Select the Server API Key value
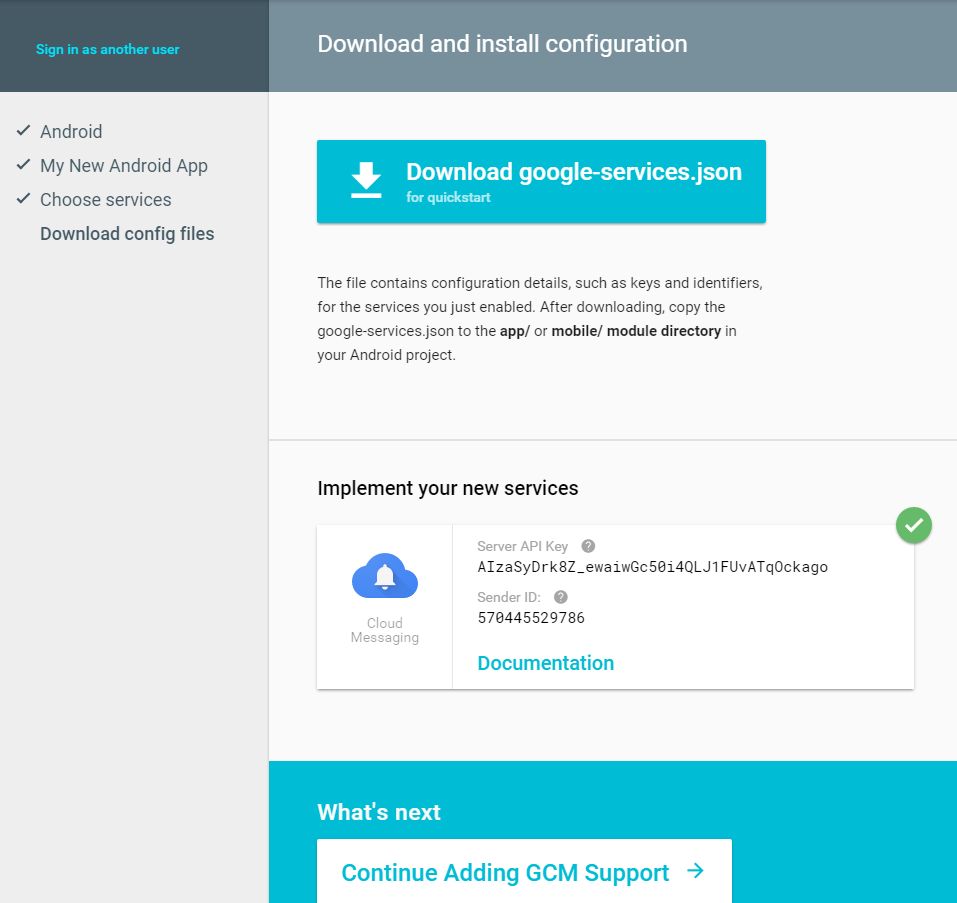The image size is (957, 903). click(x=652, y=567)
